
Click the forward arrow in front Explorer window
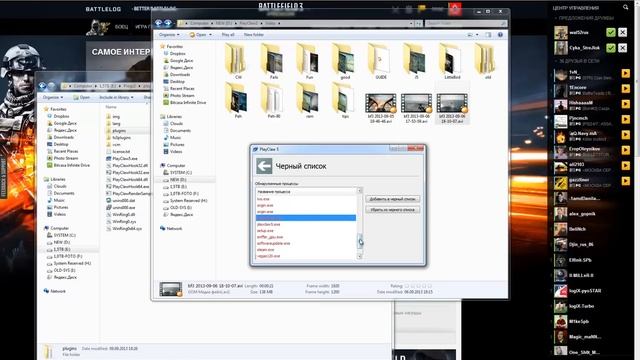168,23
